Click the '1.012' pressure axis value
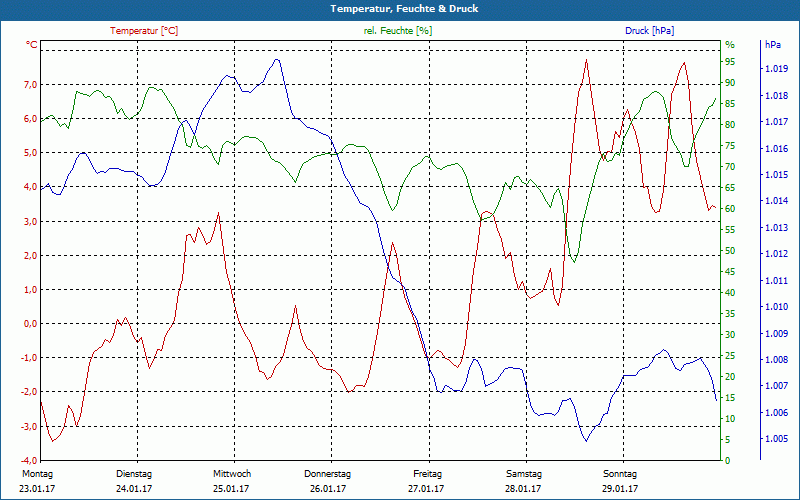This screenshot has height=500, width=800. 777,254
